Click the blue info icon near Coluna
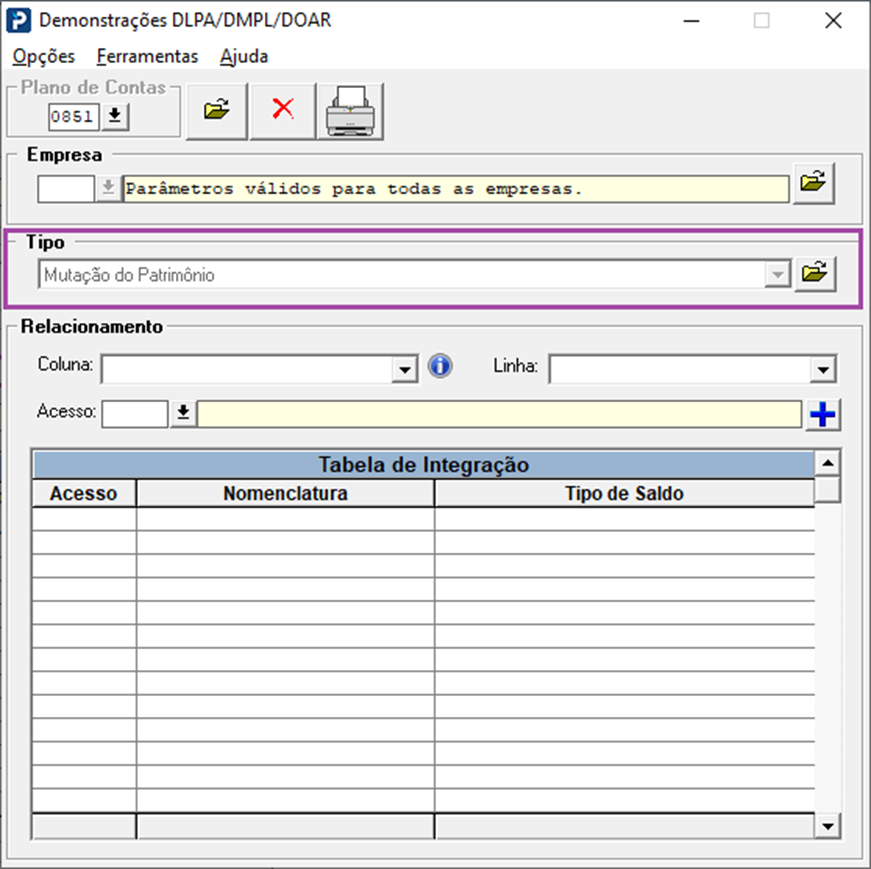 click(x=440, y=366)
